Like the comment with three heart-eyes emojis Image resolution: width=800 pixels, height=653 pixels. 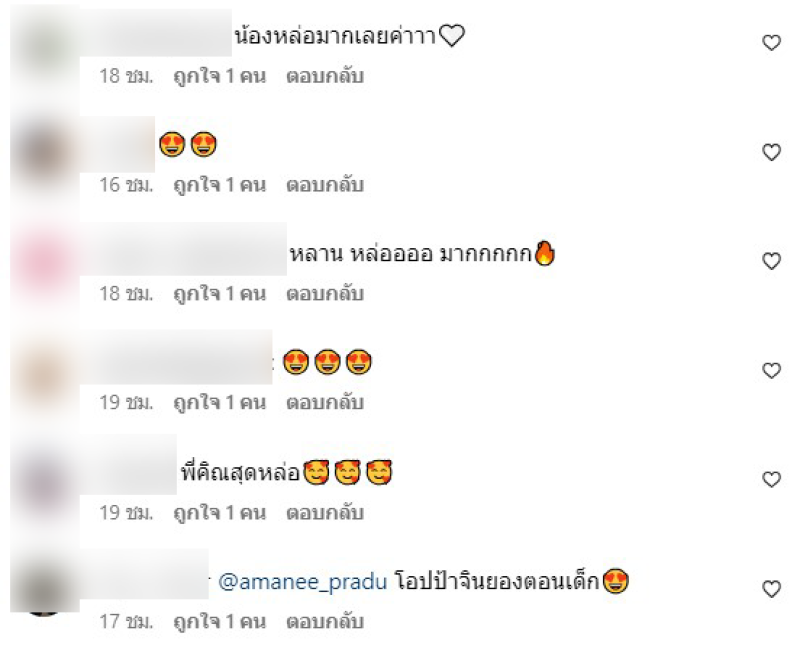[x=771, y=370]
